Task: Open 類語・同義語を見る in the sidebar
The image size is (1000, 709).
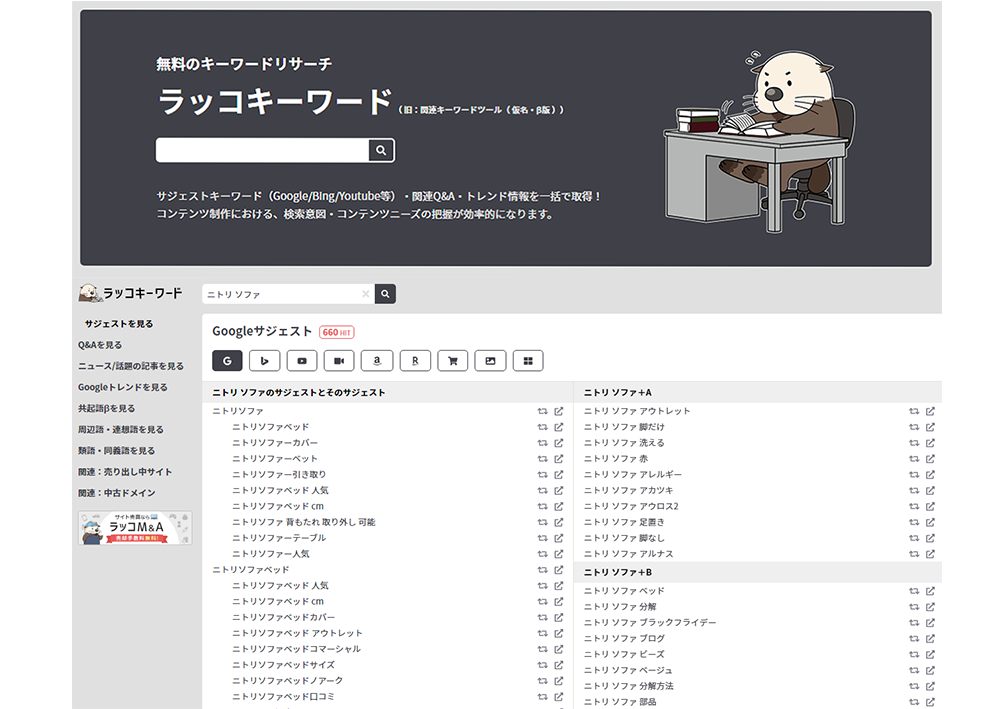Action: [117, 450]
